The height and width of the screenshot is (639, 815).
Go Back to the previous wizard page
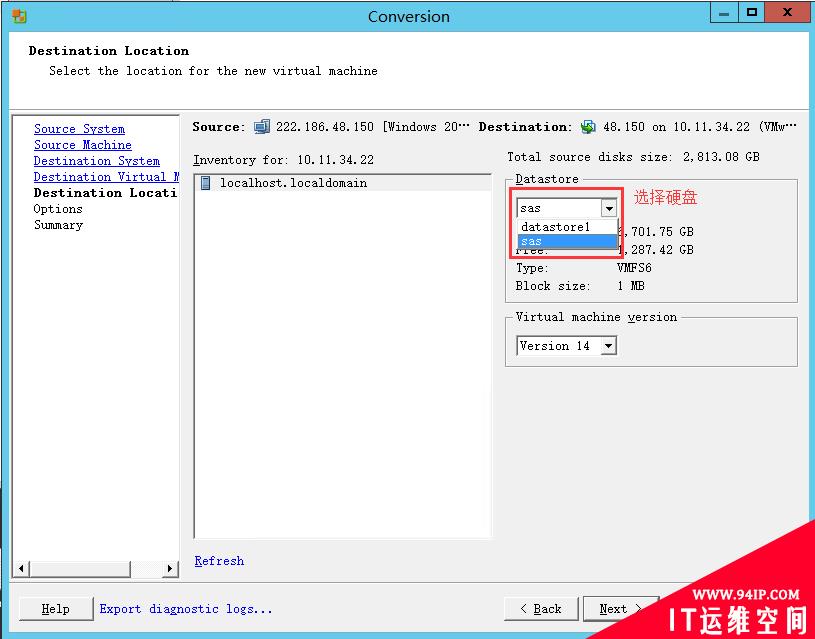tap(541, 609)
